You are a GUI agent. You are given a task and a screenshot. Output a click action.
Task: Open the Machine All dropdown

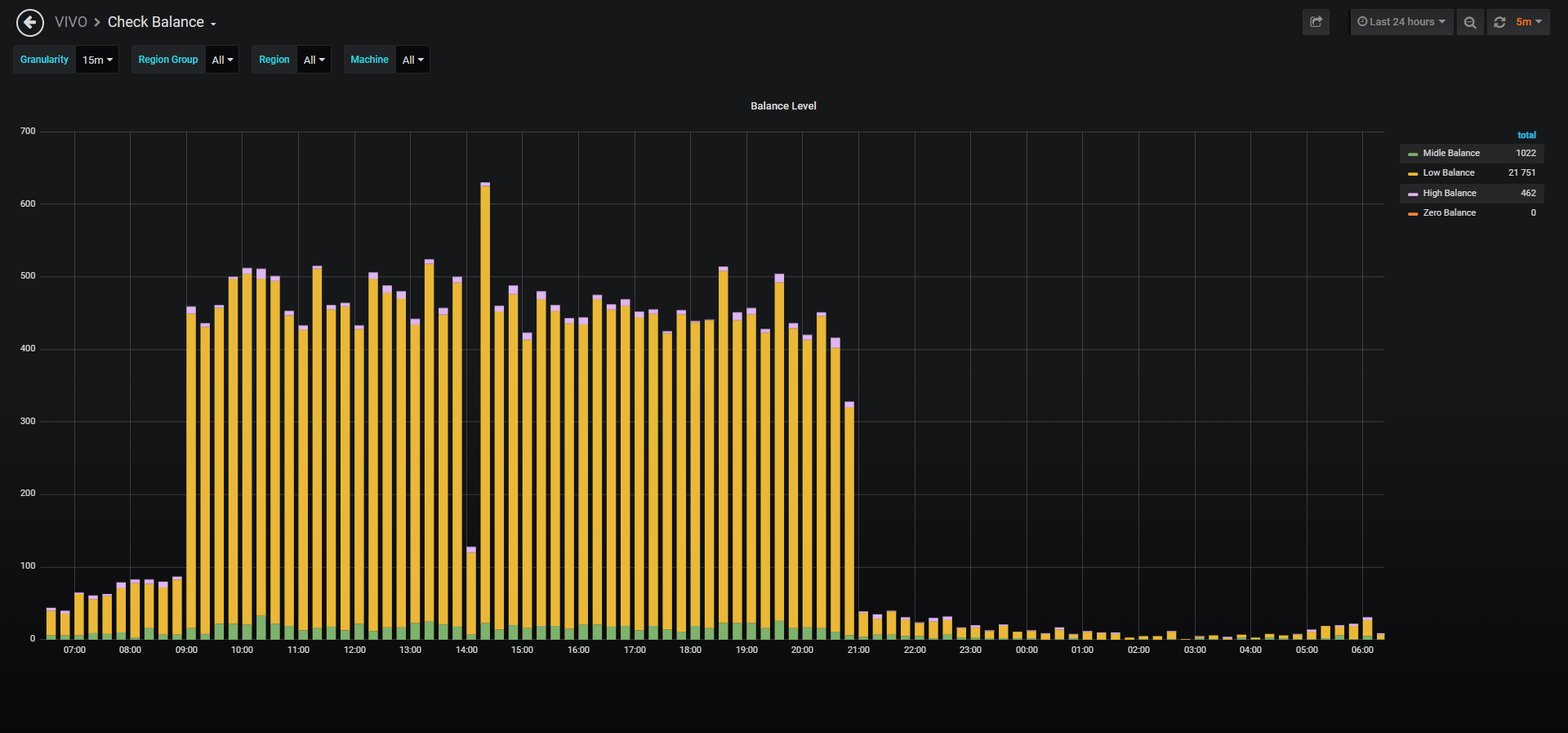pyautogui.click(x=412, y=60)
